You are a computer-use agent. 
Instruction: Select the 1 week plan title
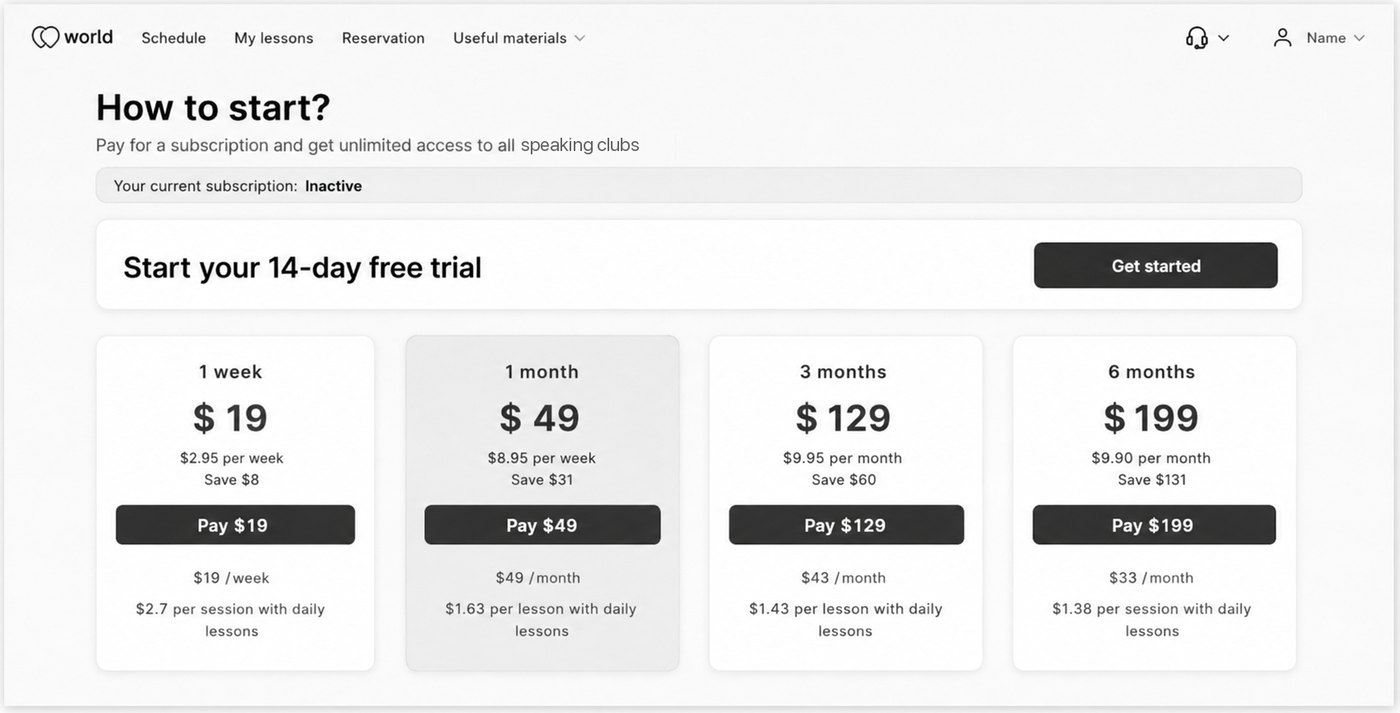[x=231, y=372]
